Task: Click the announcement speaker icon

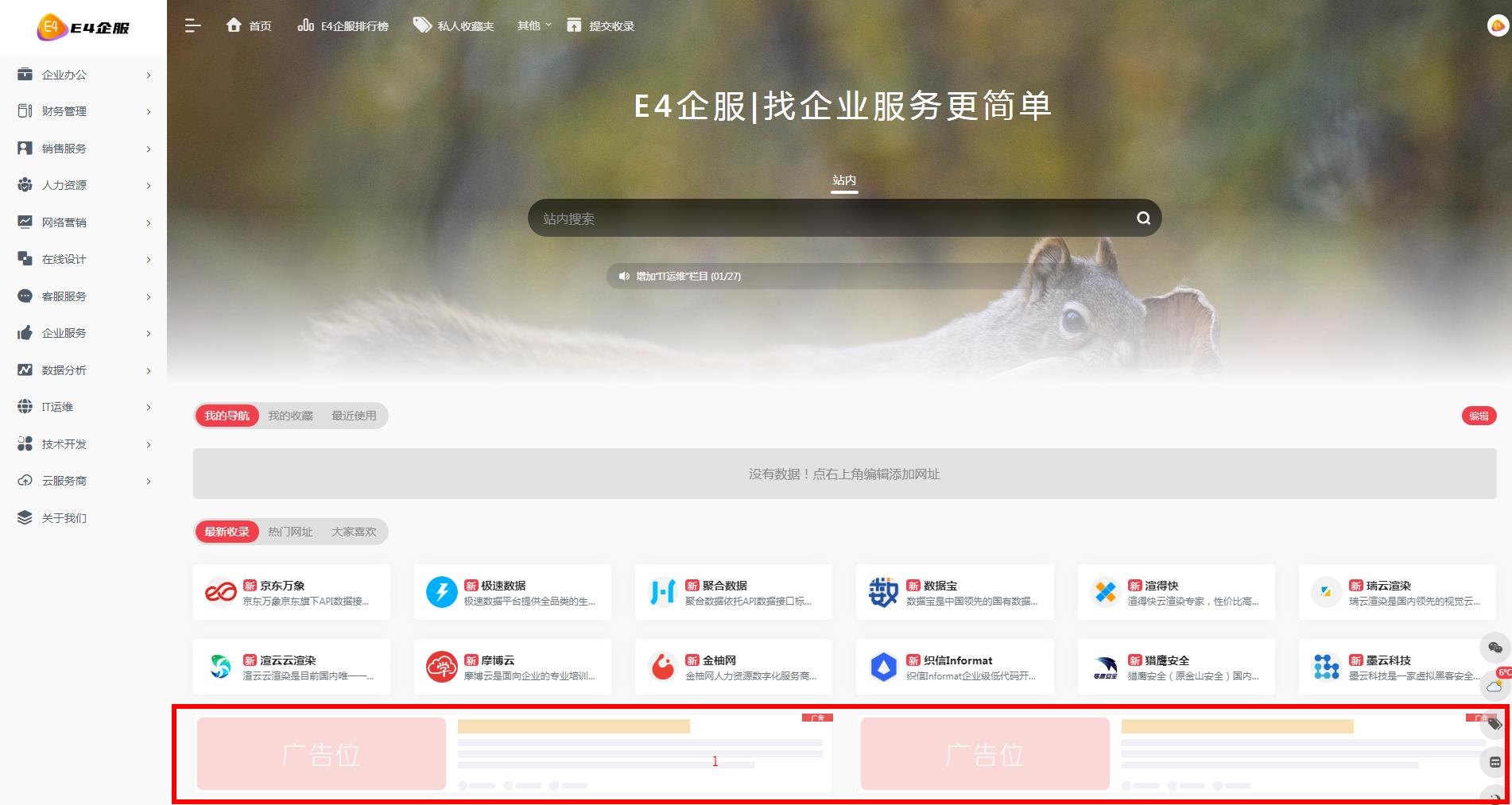Action: (x=624, y=277)
